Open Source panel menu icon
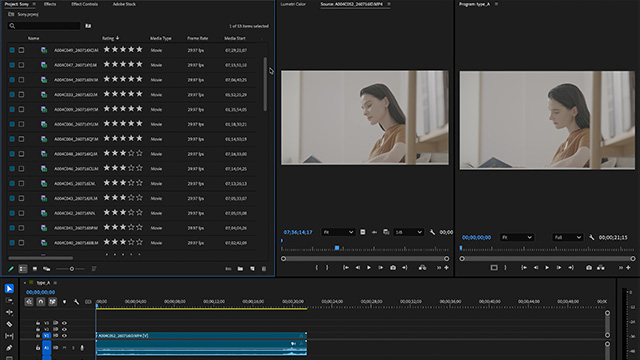Viewport: 640px width, 360px height. coord(389,4)
